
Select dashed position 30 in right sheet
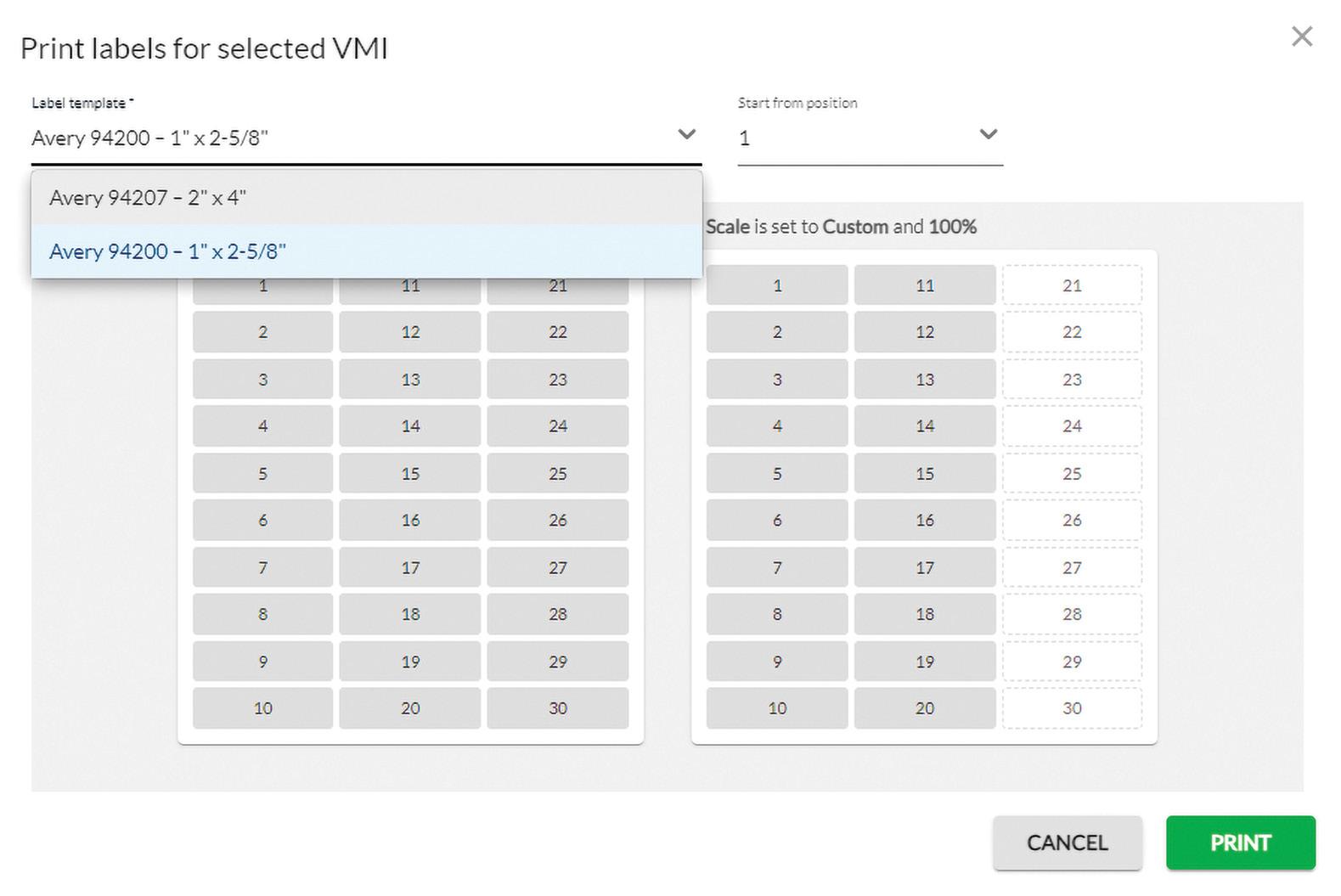1072,707
